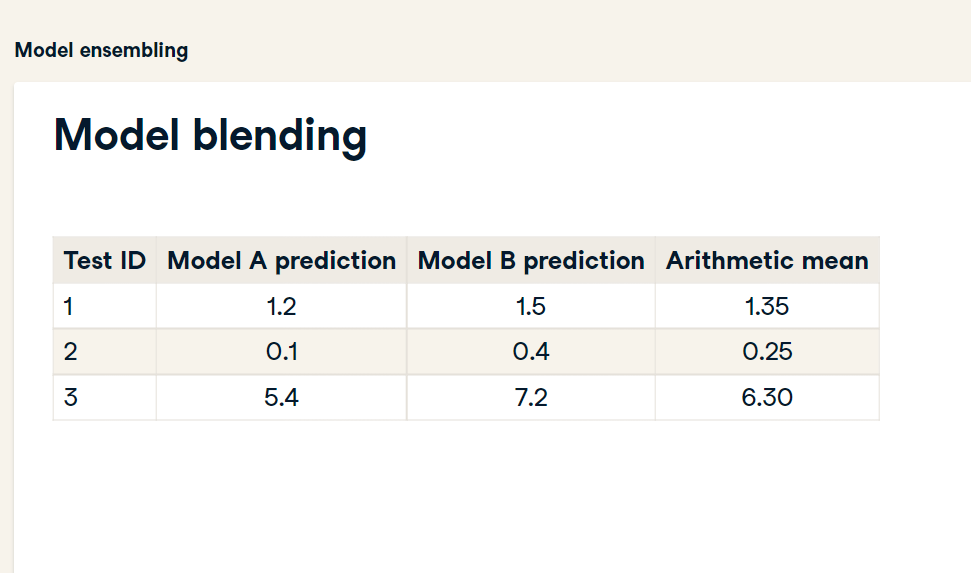
Task: Select the Test ID column header
Action: [x=105, y=260]
